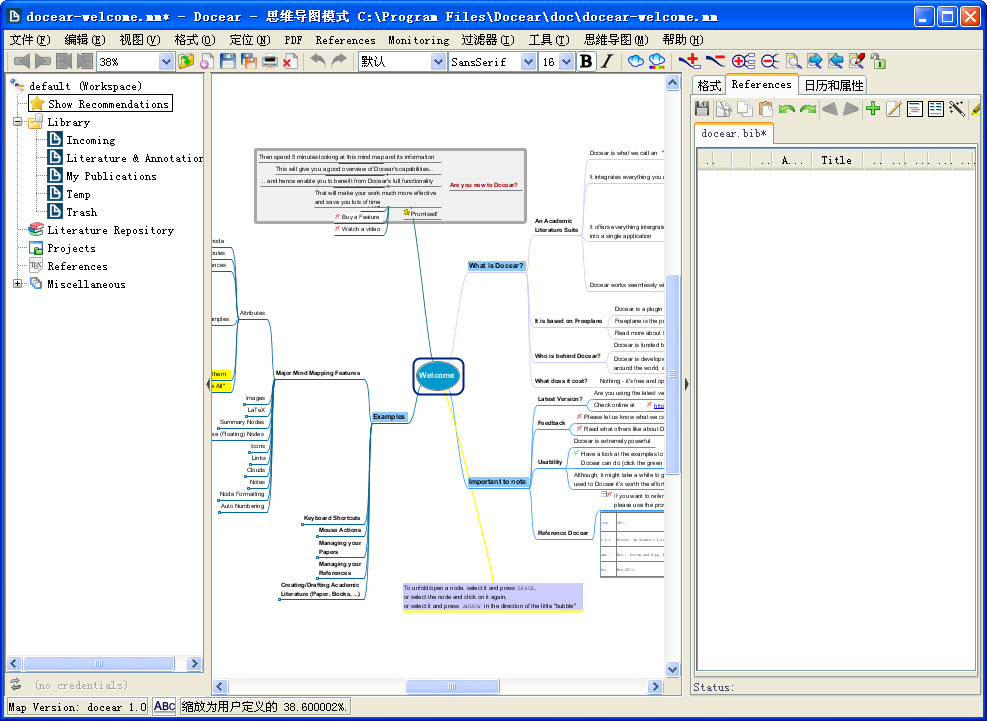Switch to the 日历和属性 tab
Screen dimensions: 987x721
click(833, 85)
